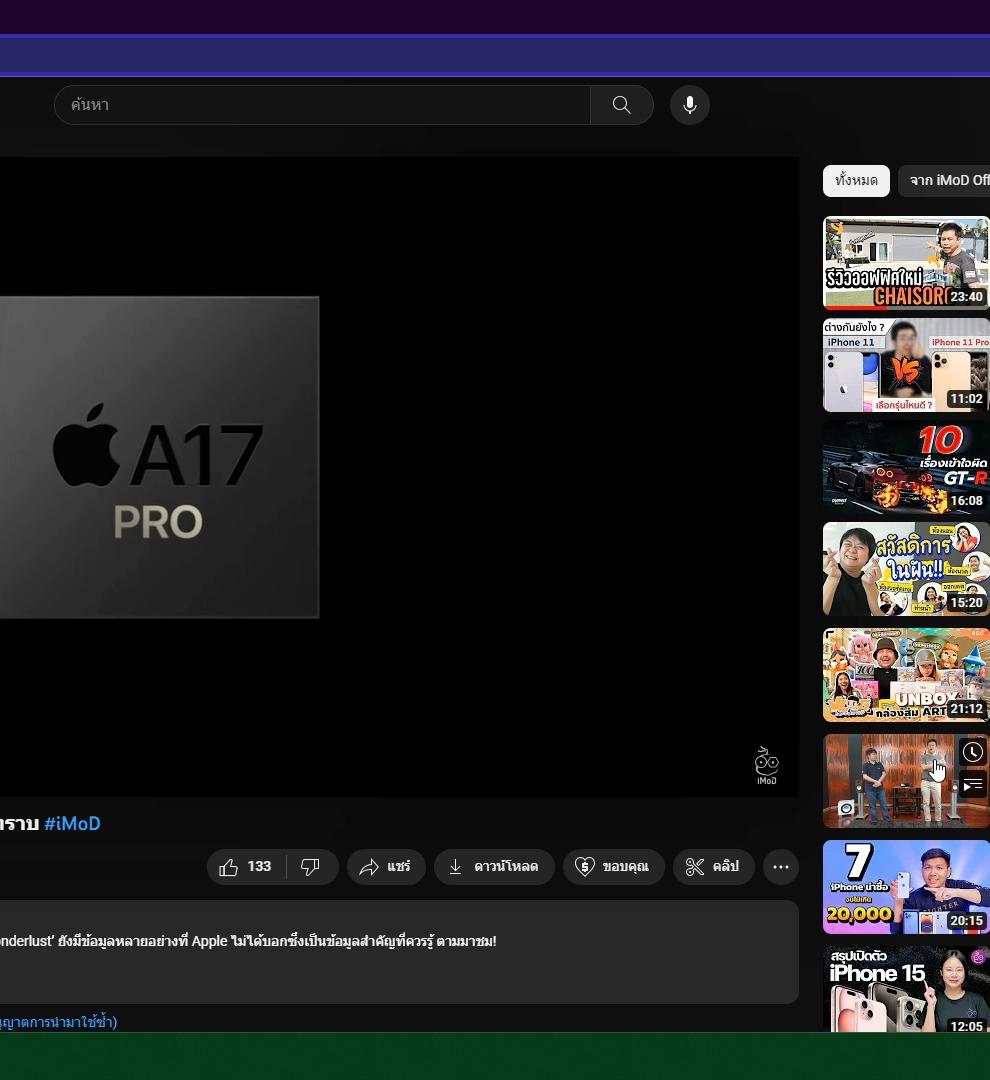
Task: Open the GT-R 10 misconceptions video
Action: (x=906, y=467)
